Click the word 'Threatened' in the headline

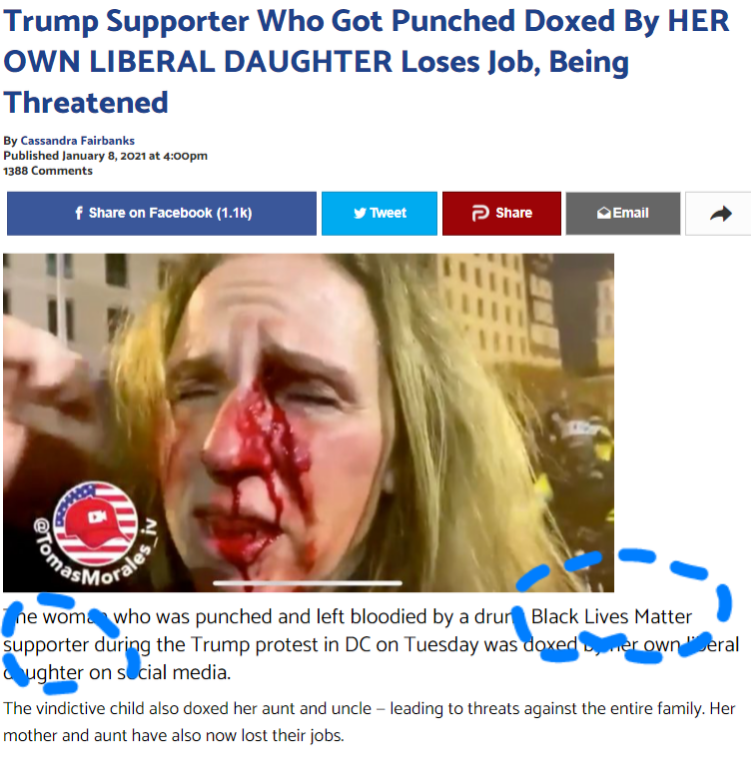point(86,102)
